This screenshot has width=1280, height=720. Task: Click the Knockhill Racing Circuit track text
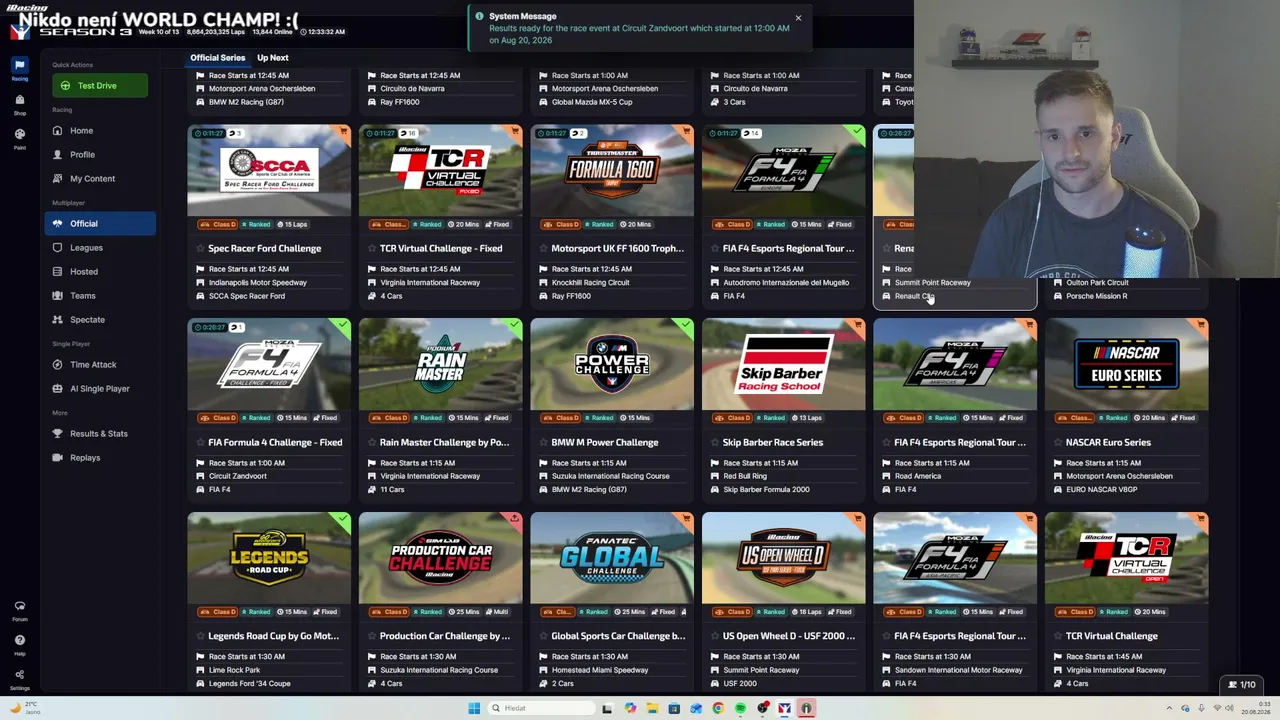pos(590,282)
